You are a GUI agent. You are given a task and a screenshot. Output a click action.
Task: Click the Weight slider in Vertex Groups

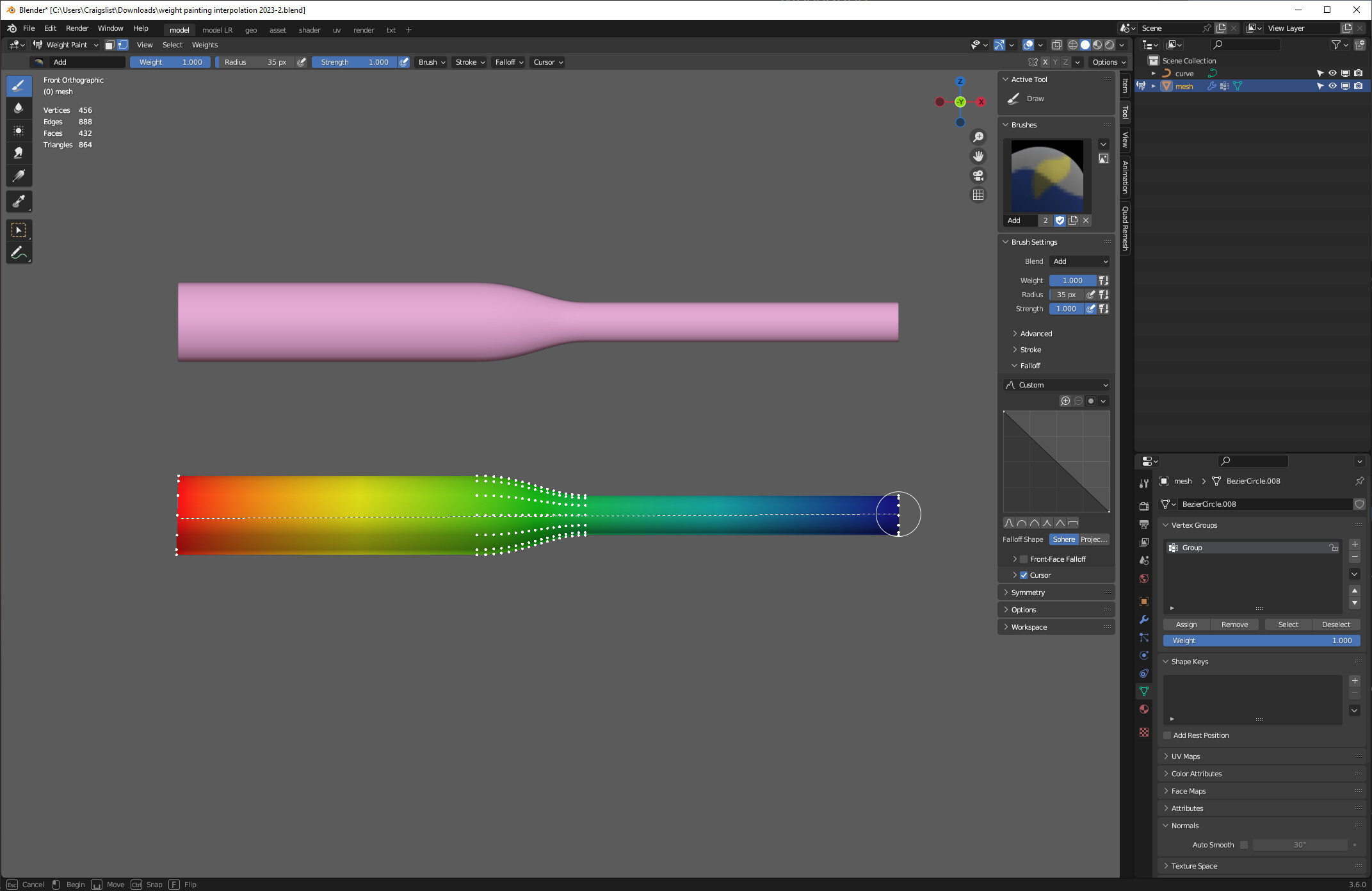pos(1261,641)
